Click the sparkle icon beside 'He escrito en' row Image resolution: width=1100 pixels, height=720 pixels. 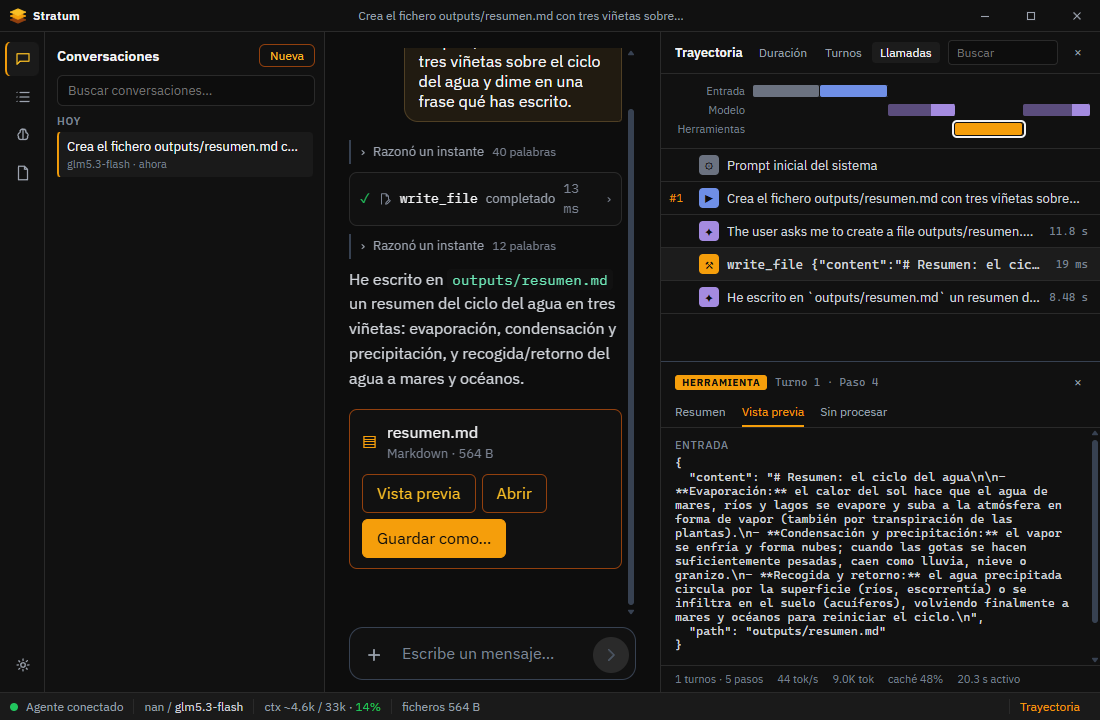coord(709,298)
